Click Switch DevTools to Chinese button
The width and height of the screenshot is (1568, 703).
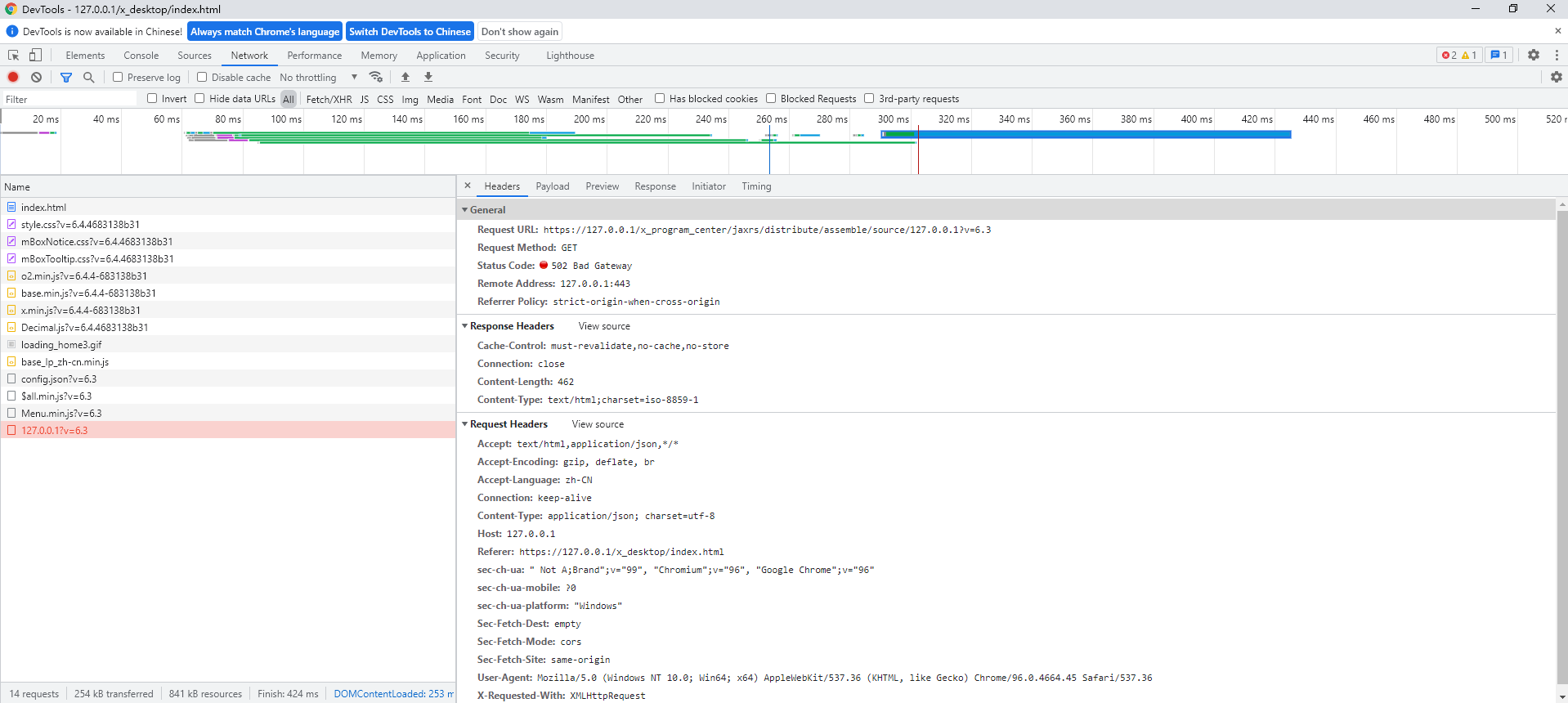pos(410,32)
